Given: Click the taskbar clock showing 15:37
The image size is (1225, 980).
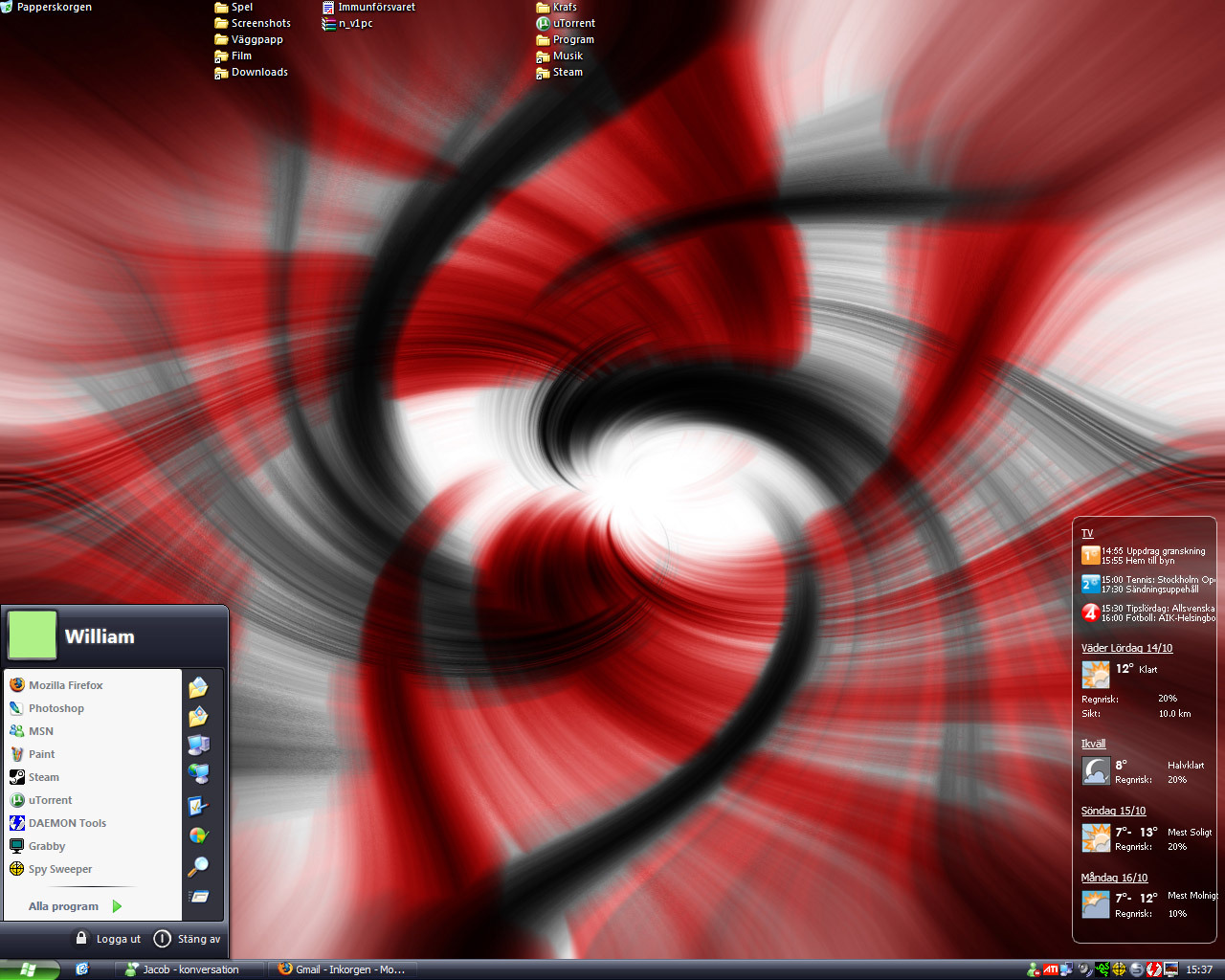Looking at the screenshot, I should point(1199,969).
